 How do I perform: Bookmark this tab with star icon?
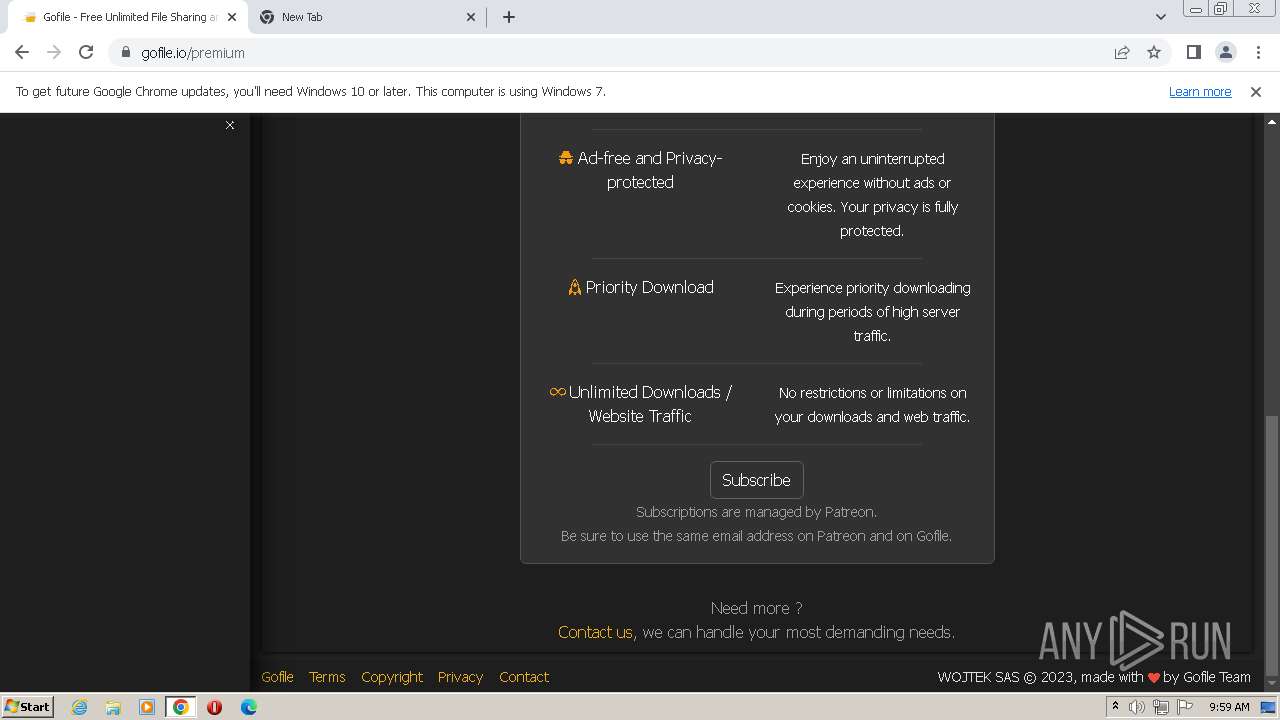[x=1154, y=53]
